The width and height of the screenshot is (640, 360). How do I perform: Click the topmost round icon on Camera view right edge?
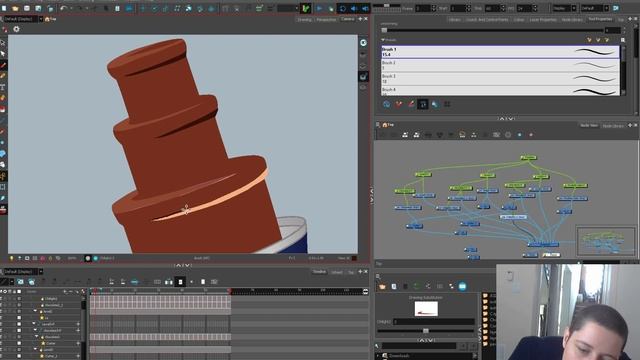pos(363,42)
